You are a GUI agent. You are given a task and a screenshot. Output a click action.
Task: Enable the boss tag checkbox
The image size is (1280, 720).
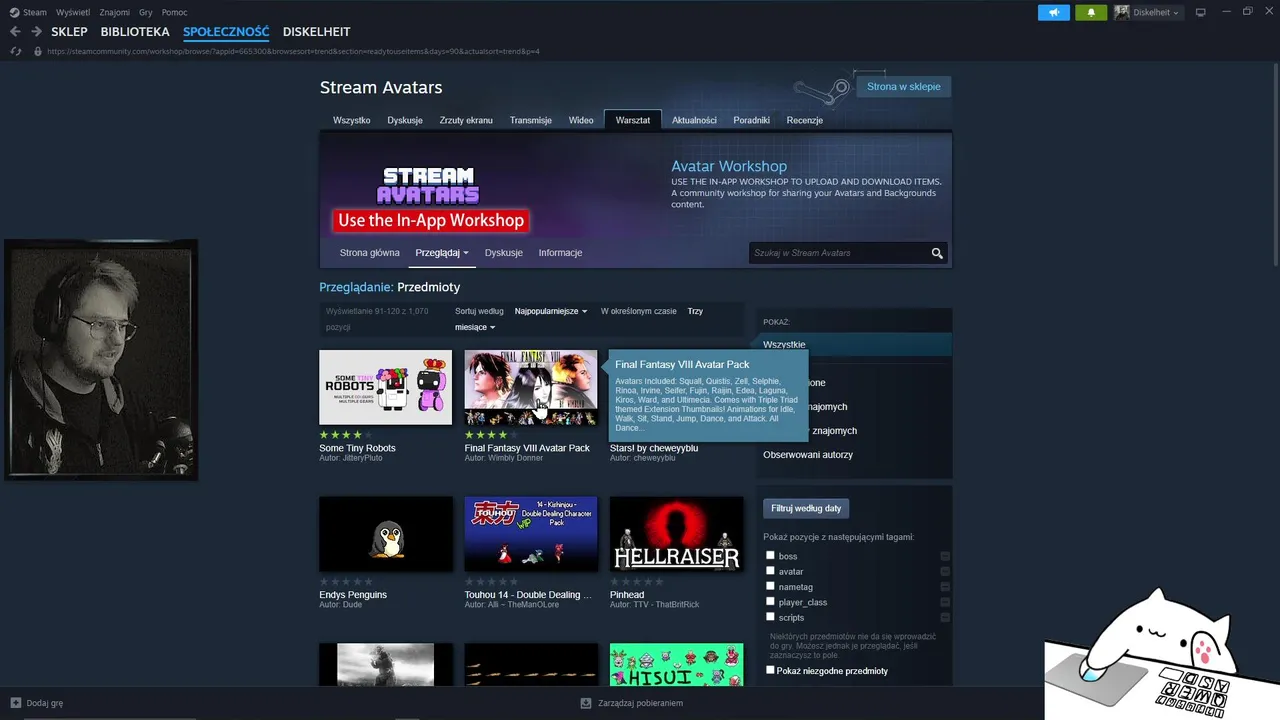point(770,555)
